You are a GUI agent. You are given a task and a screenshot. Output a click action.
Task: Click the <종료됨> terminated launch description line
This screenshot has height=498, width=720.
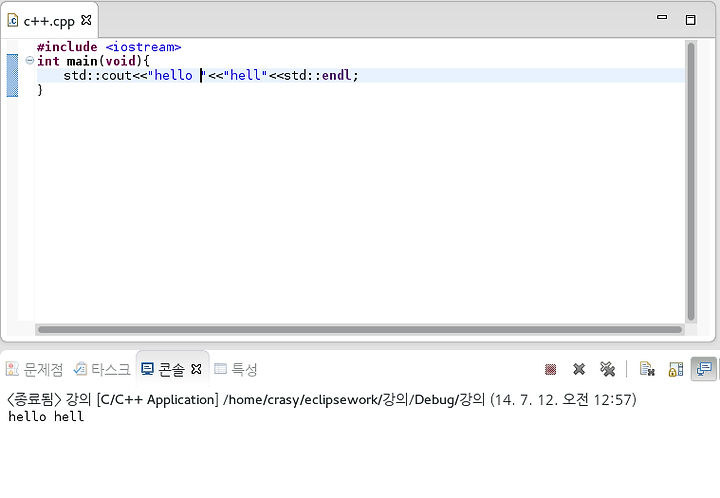(x=321, y=400)
